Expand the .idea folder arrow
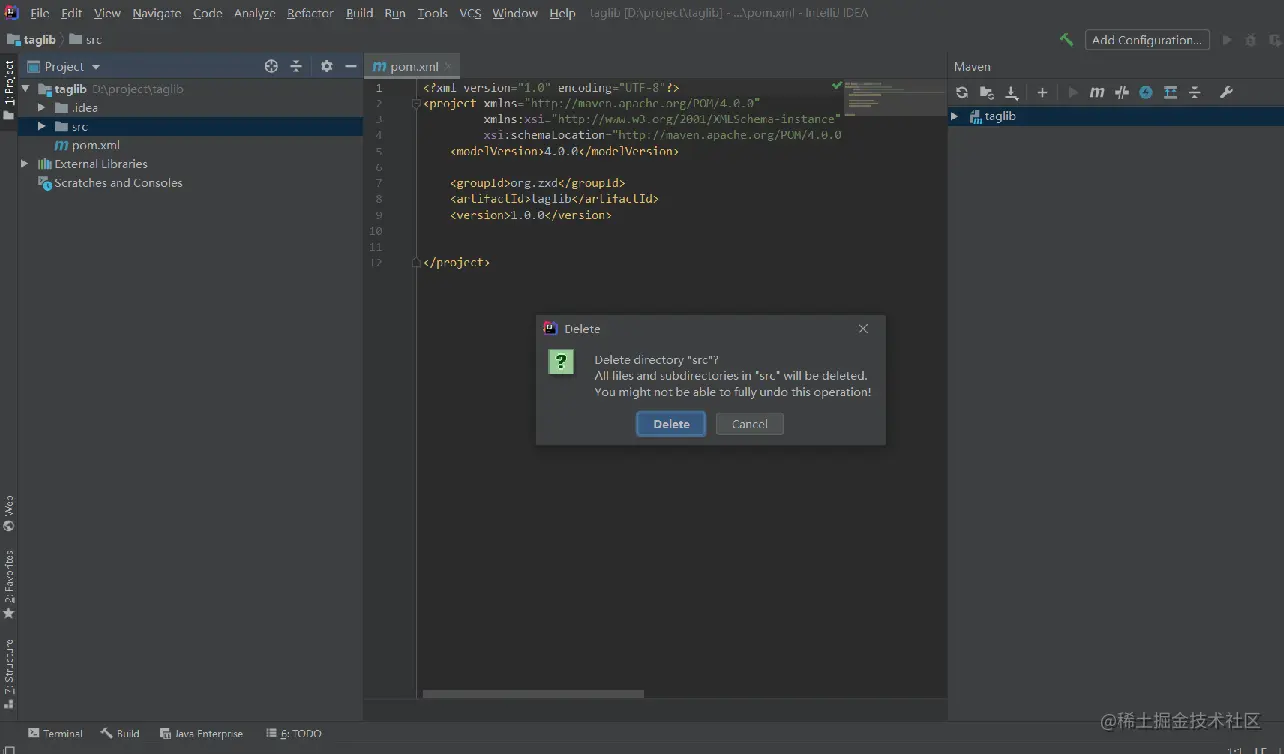This screenshot has width=1284, height=754. tap(42, 107)
